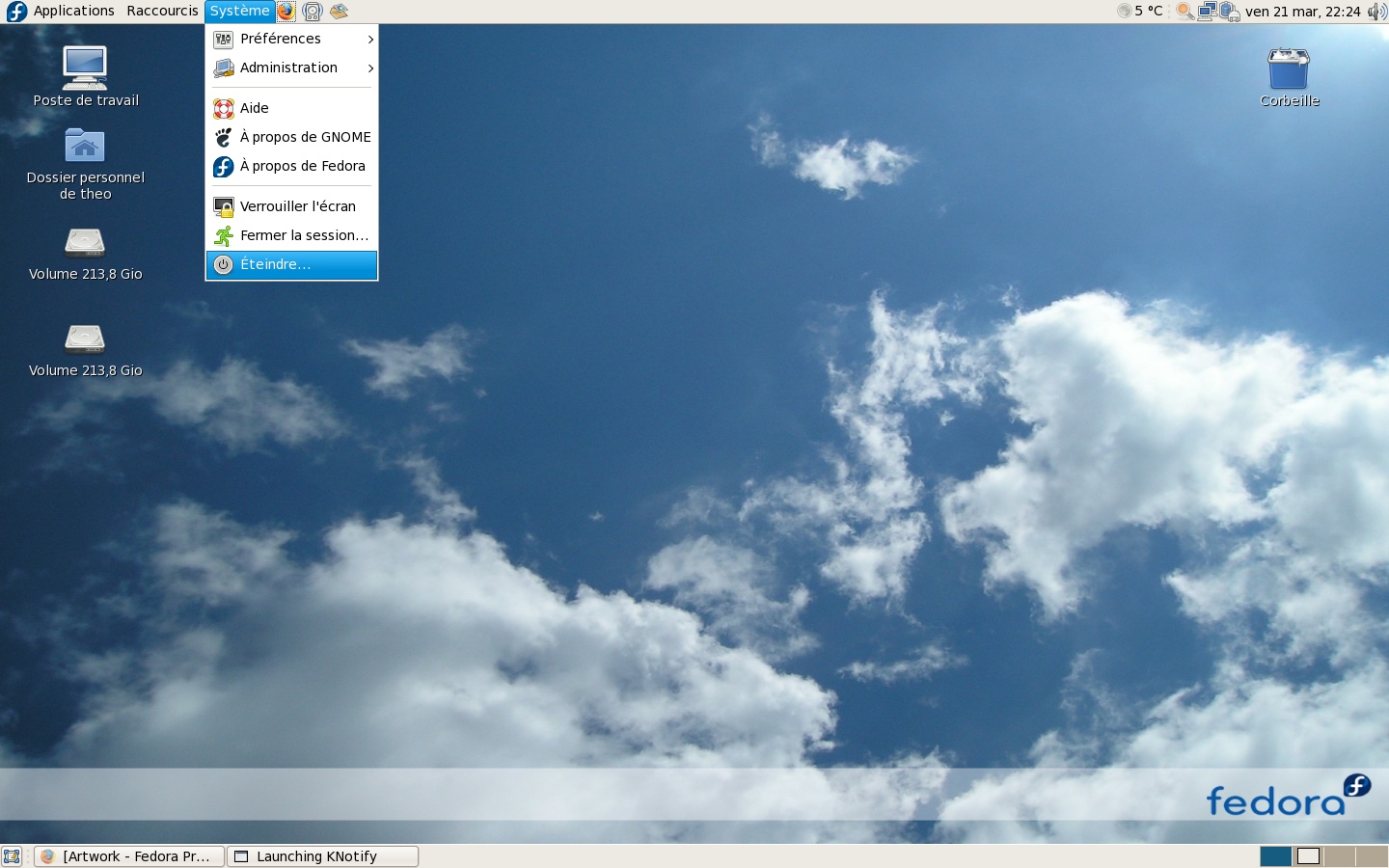Screen dimensions: 1389x868
Task: Switch to the Artwork - Fedora Pr… window
Action: [129, 856]
